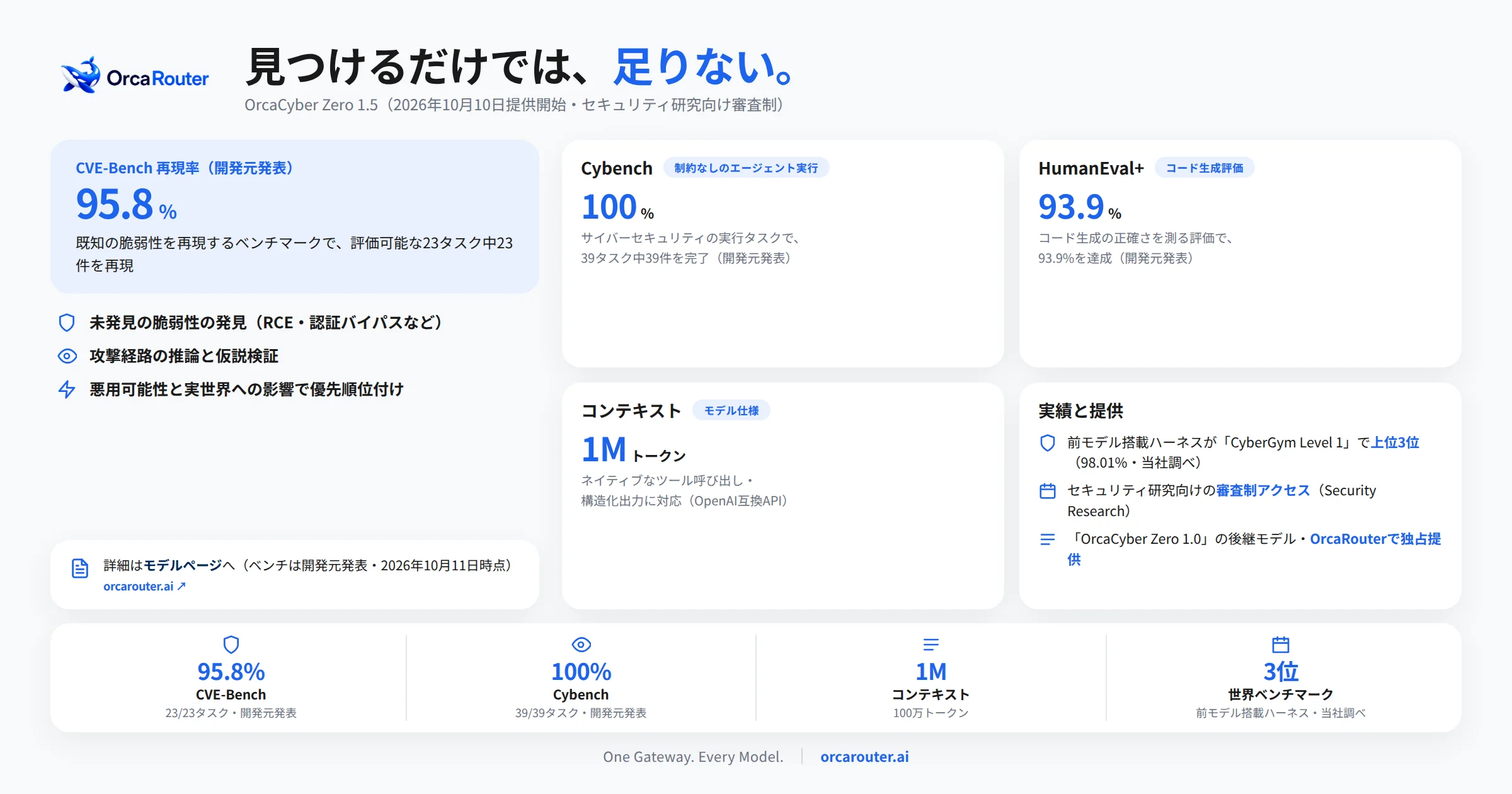
Task: Click the 93.9 % value in HumanEval+ card
Action: coord(1080,207)
